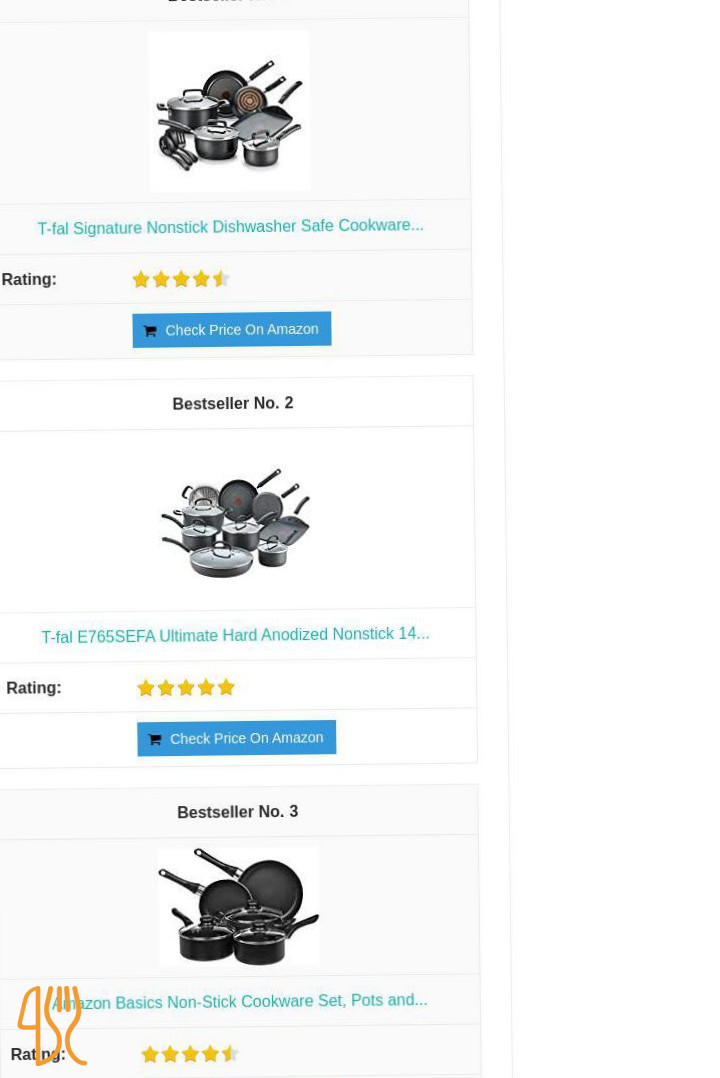Viewport: 720px width, 1078px height.
Task: Click the Bestseller No. 2 heading
Action: click(x=232, y=403)
